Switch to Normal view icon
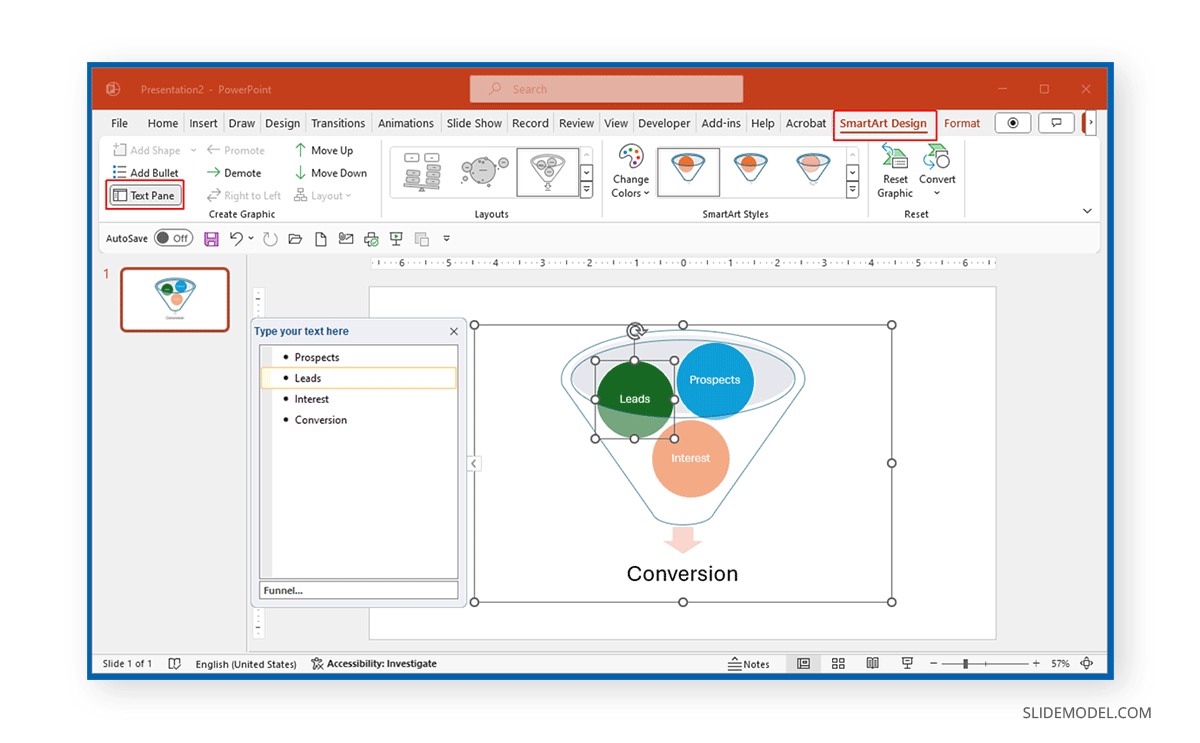1200x743 pixels. (803, 664)
